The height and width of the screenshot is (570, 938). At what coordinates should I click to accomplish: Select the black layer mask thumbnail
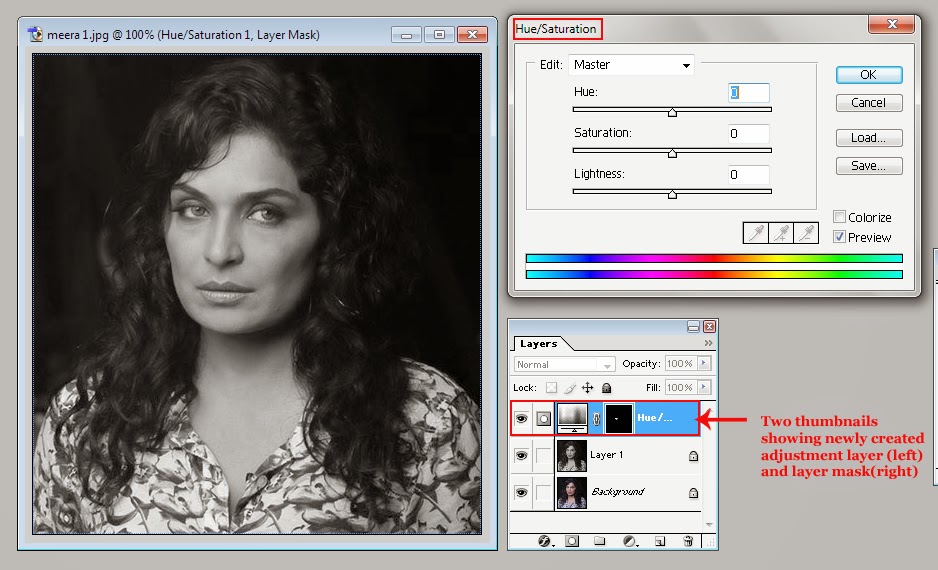pyautogui.click(x=619, y=418)
